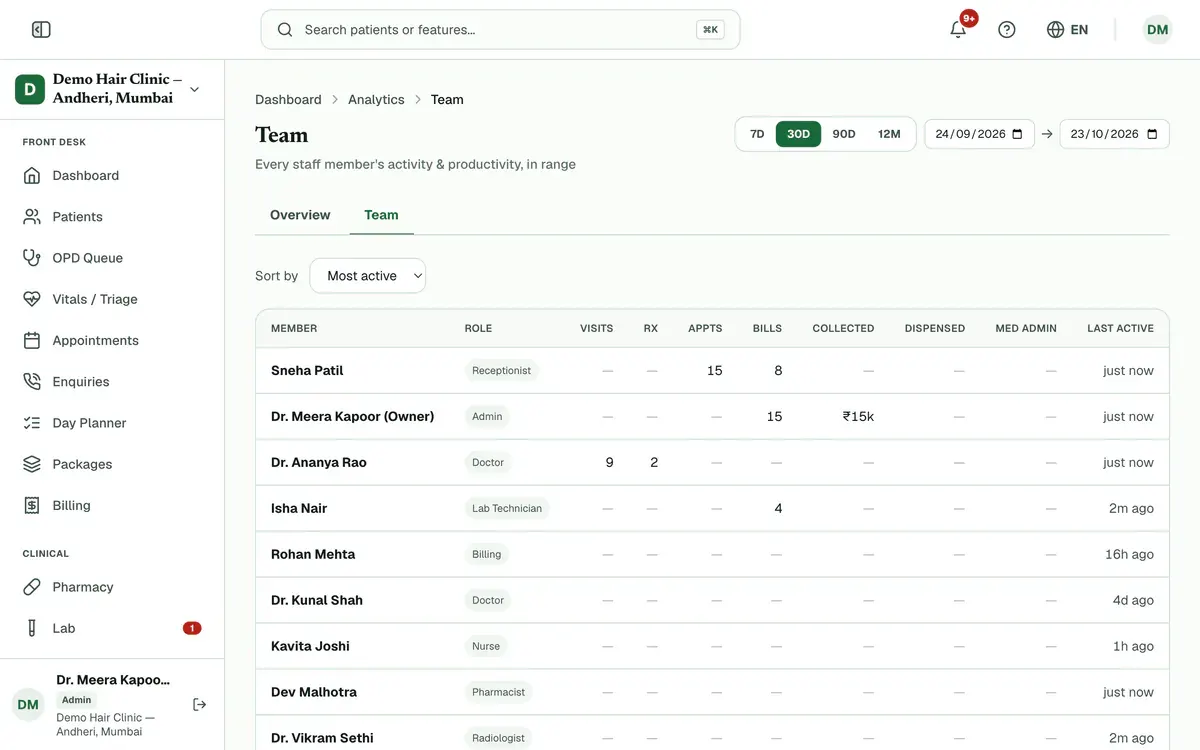1200x750 pixels.
Task: Click the Enquiries phone icon
Action: point(32,382)
